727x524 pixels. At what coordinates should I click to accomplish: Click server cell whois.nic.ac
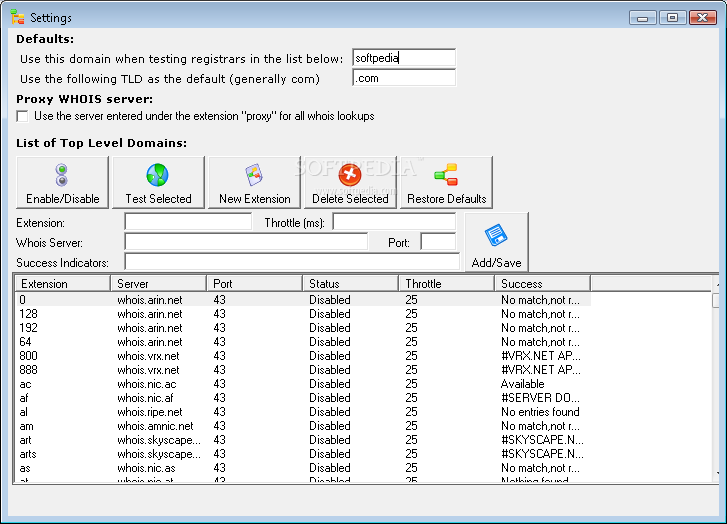coord(147,384)
